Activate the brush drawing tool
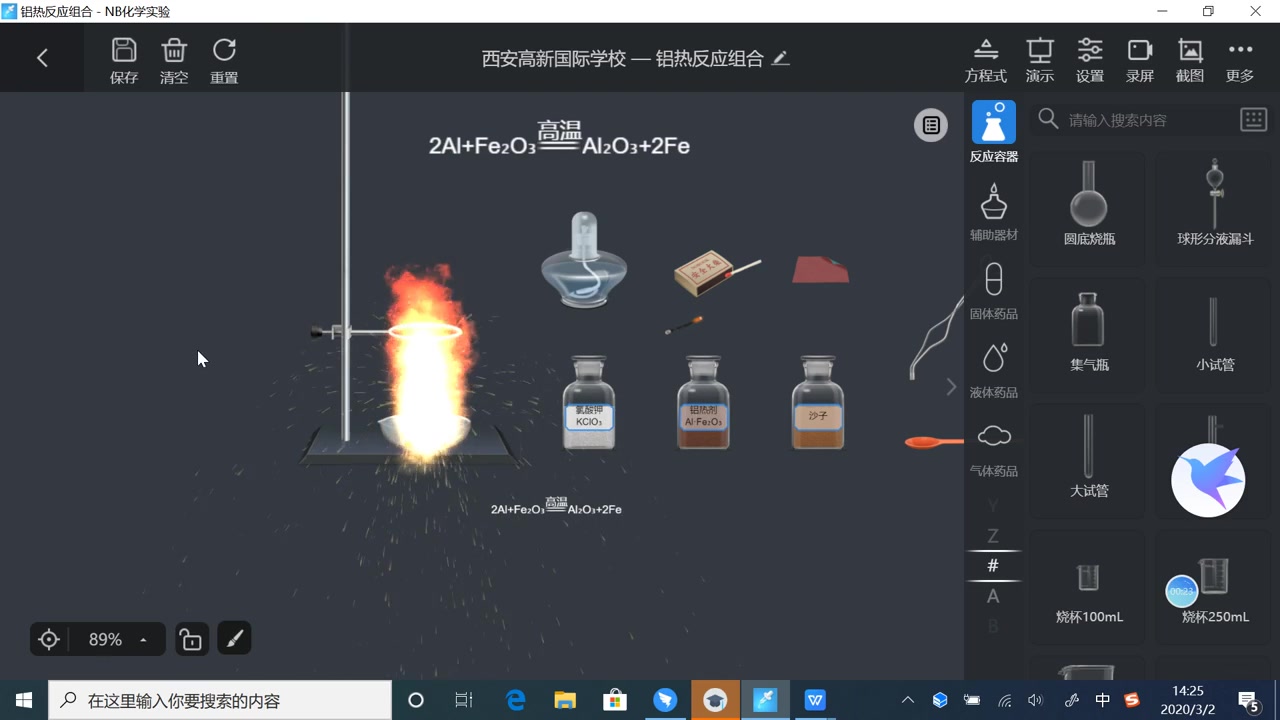The image size is (1280, 720). click(x=234, y=639)
